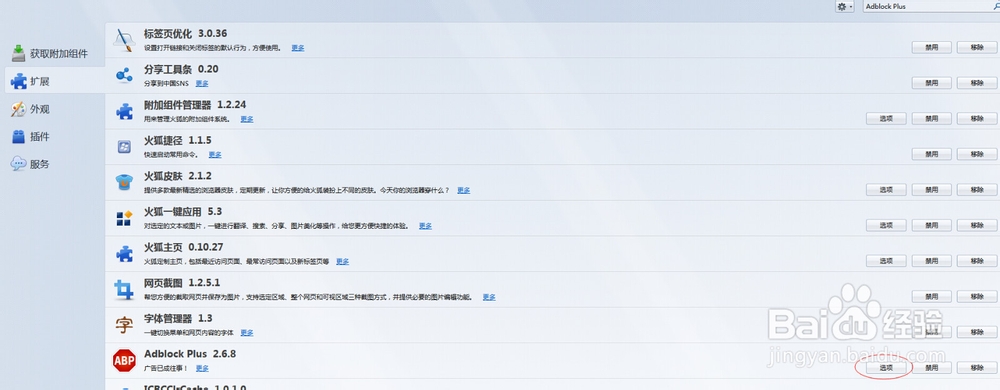Click the 火狐一键应用 squares icon
This screenshot has height=390, width=1000.
coord(124,219)
